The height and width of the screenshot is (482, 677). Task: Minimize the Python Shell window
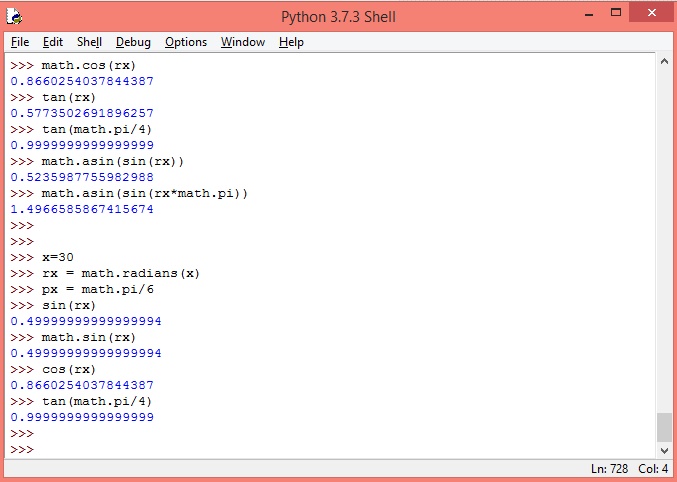tap(589, 14)
